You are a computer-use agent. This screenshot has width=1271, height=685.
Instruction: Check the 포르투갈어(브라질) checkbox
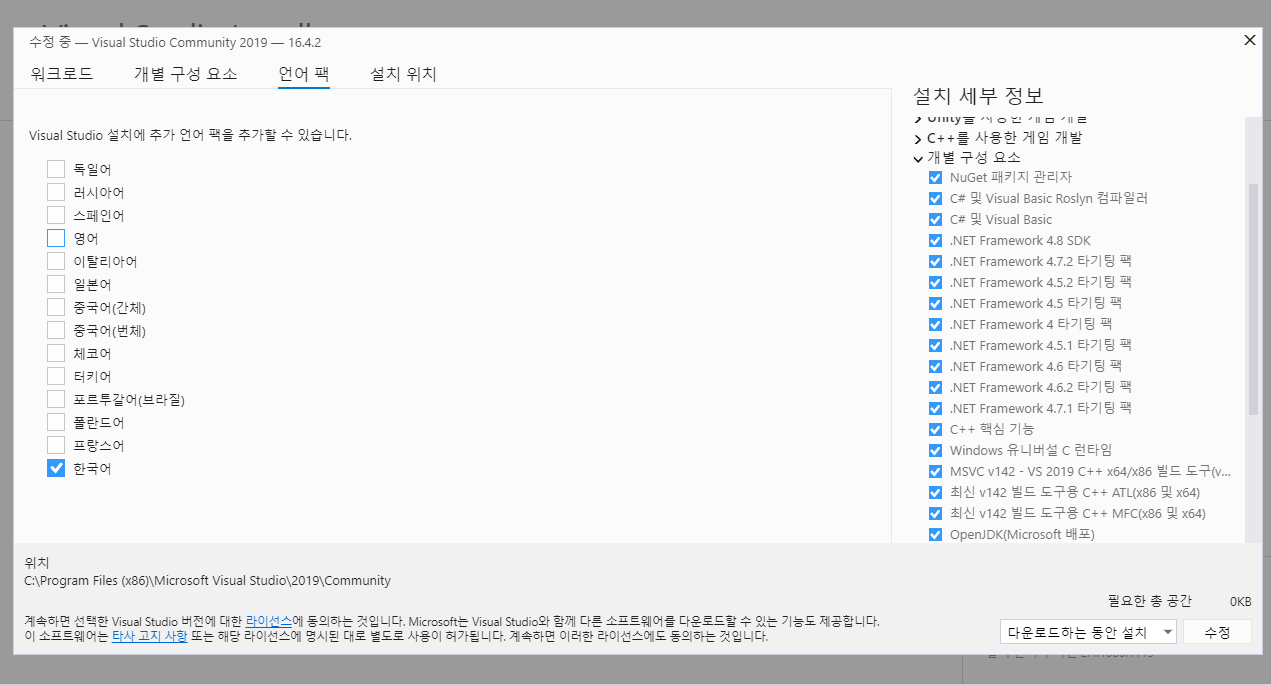56,399
